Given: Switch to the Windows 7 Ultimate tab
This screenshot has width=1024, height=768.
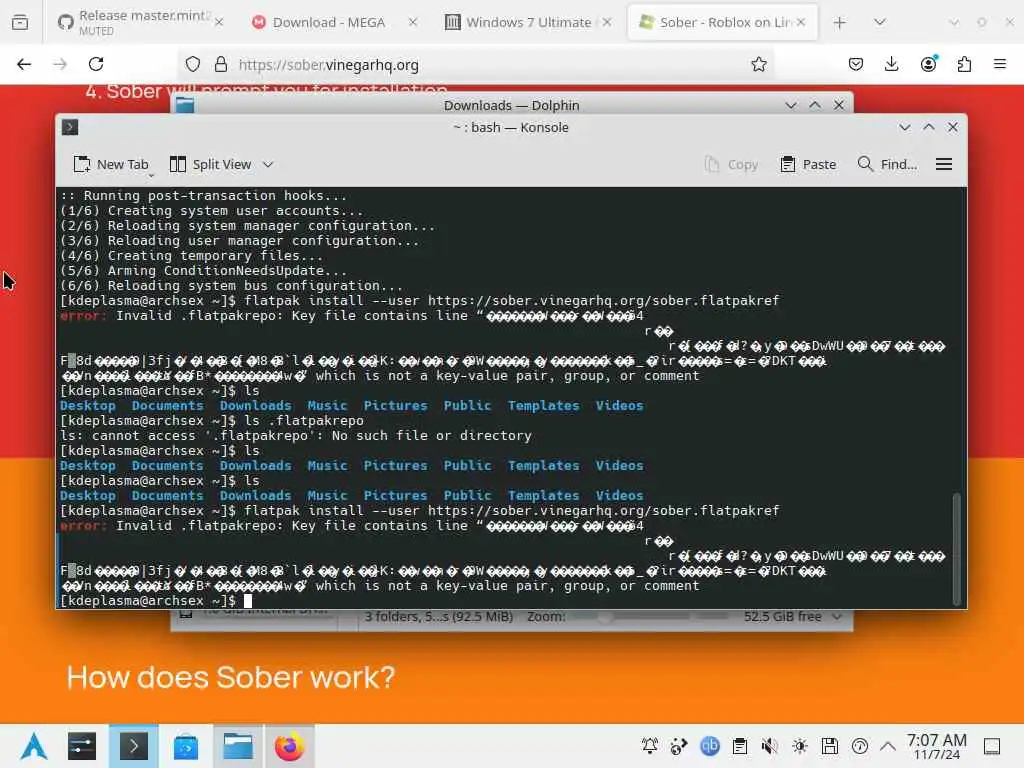Looking at the screenshot, I should pos(528,22).
